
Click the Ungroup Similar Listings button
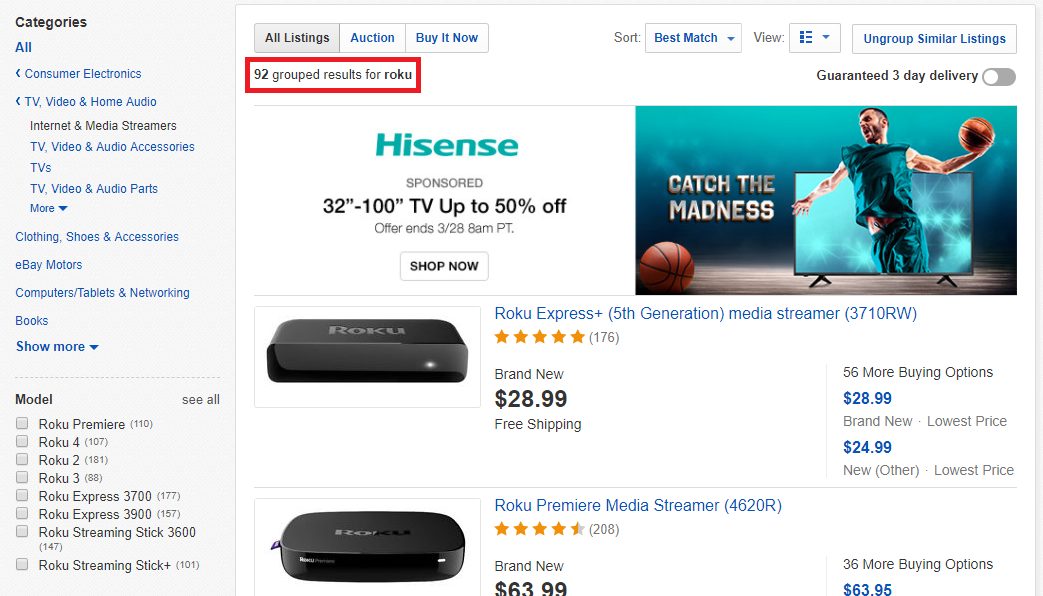[x=935, y=39]
